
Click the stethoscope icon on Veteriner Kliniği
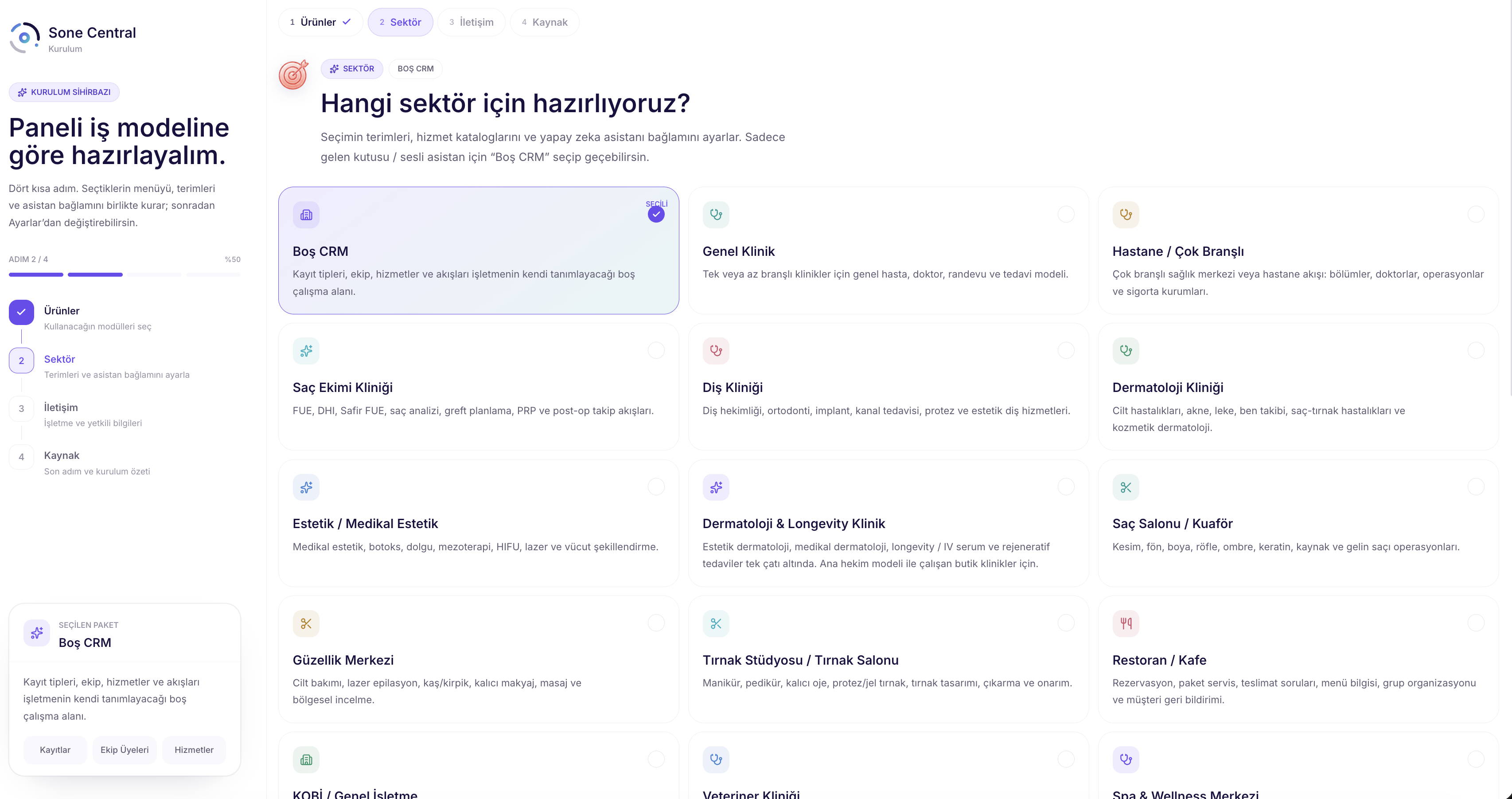[716, 760]
